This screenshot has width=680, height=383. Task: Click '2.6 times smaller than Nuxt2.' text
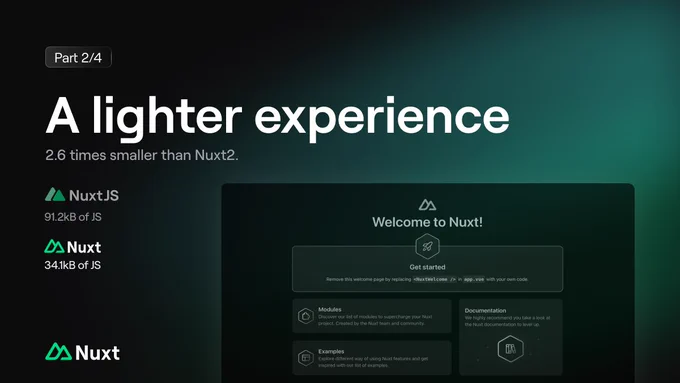tap(142, 155)
